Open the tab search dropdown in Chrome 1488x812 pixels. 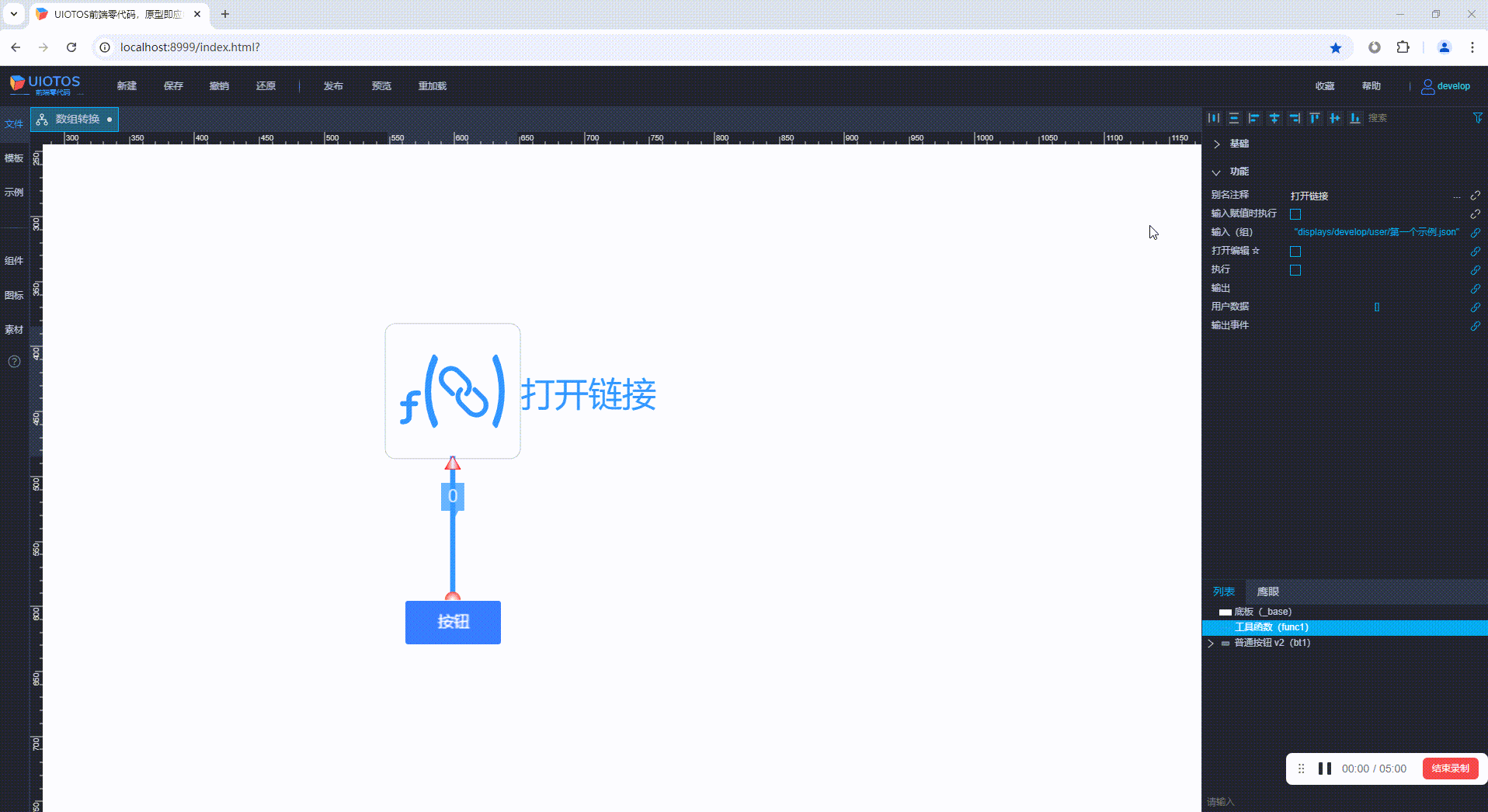click(x=14, y=14)
